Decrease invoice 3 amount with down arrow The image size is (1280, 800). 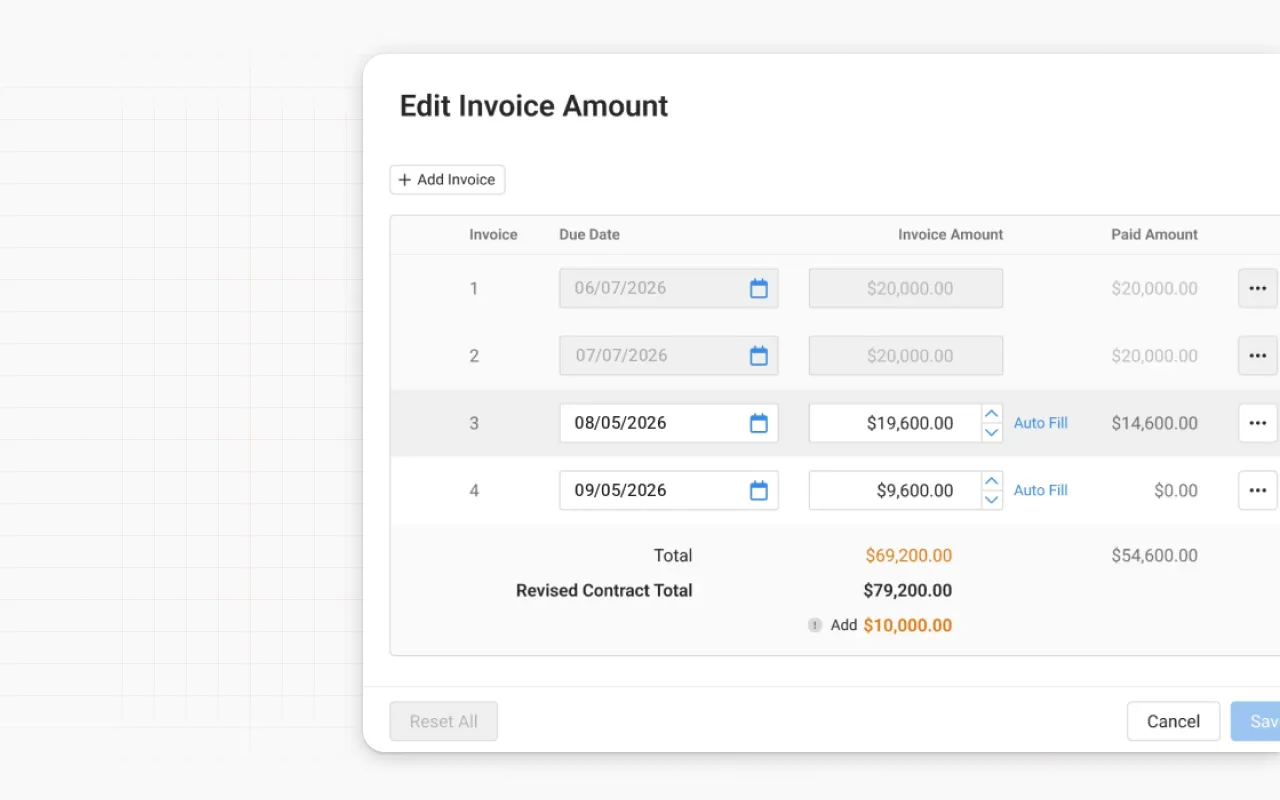coord(992,432)
